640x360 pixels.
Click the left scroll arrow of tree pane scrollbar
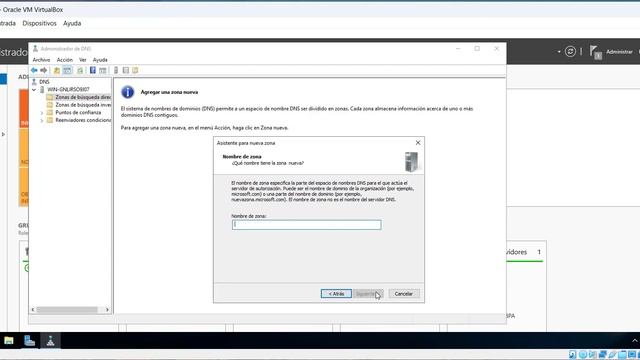pyautogui.click(x=33, y=310)
